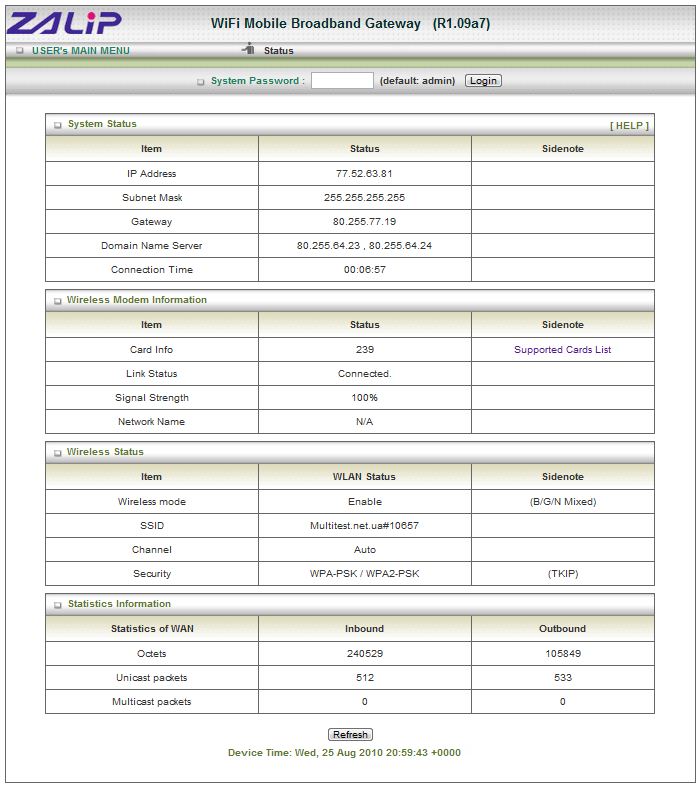
Task: Click the System Status heading
Action: [x=102, y=124]
